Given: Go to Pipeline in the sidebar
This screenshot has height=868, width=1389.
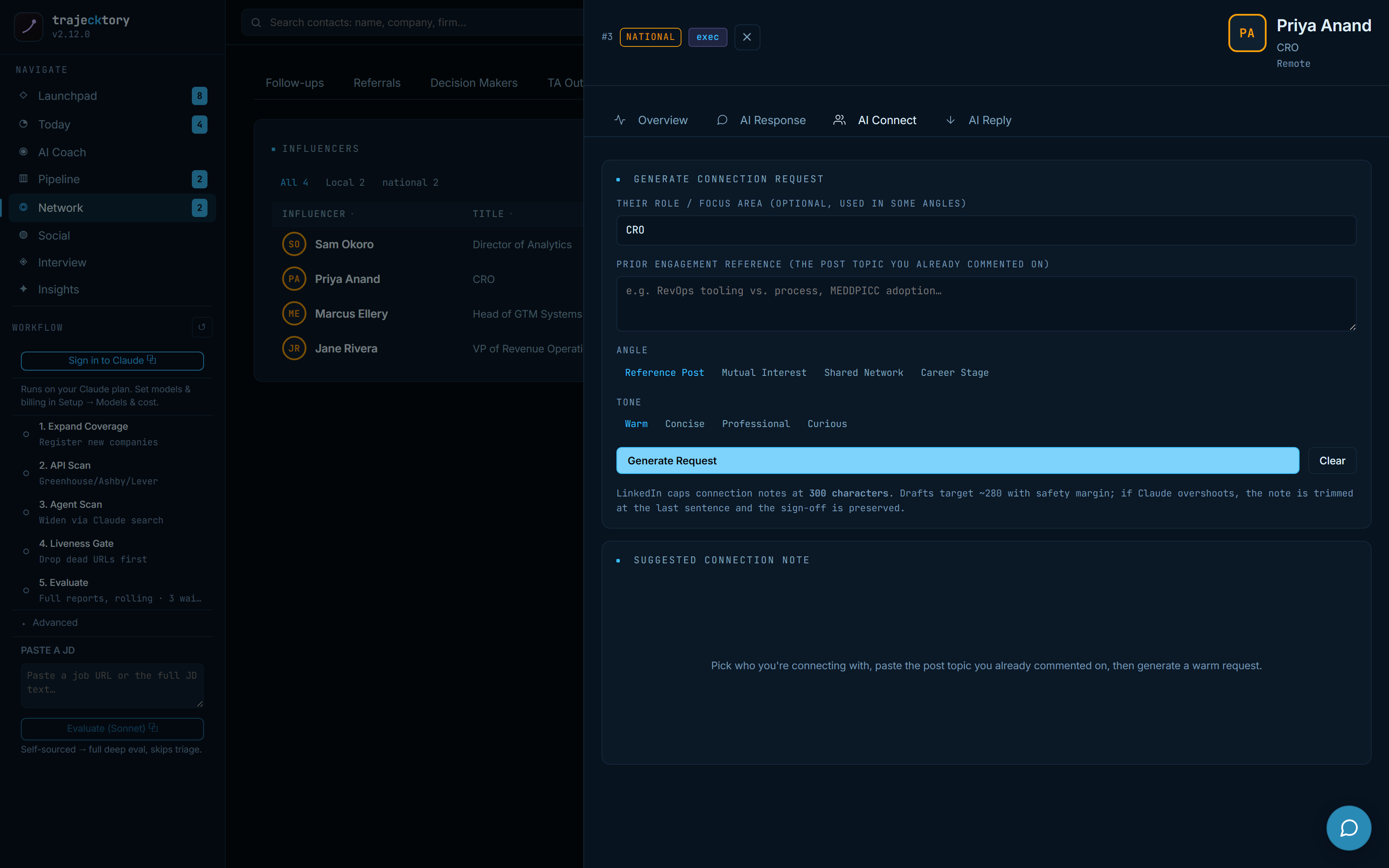Looking at the screenshot, I should (112, 179).
